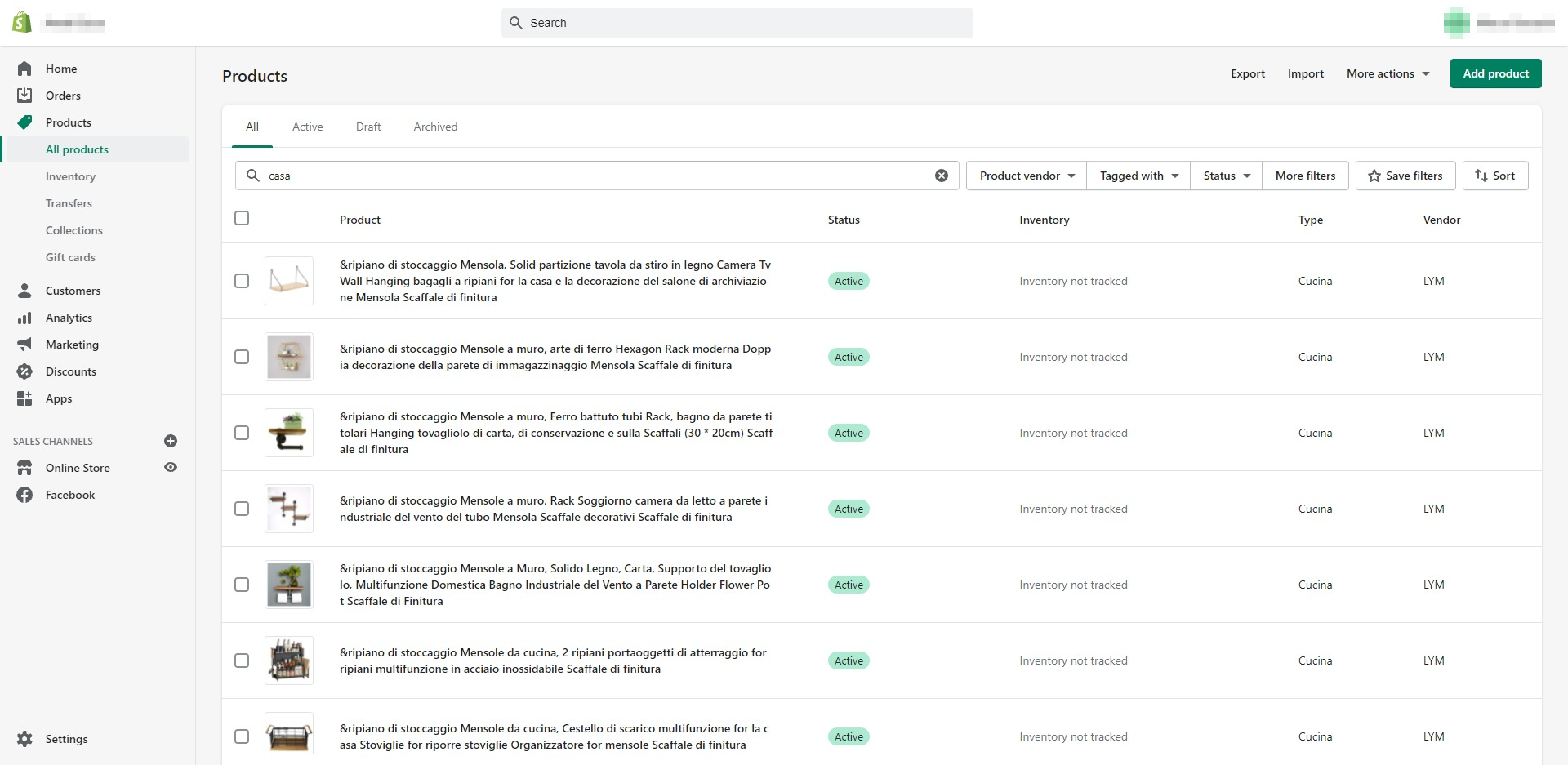Click the star icon in Save filters
Screen dimensions: 1568x765
(x=1374, y=176)
